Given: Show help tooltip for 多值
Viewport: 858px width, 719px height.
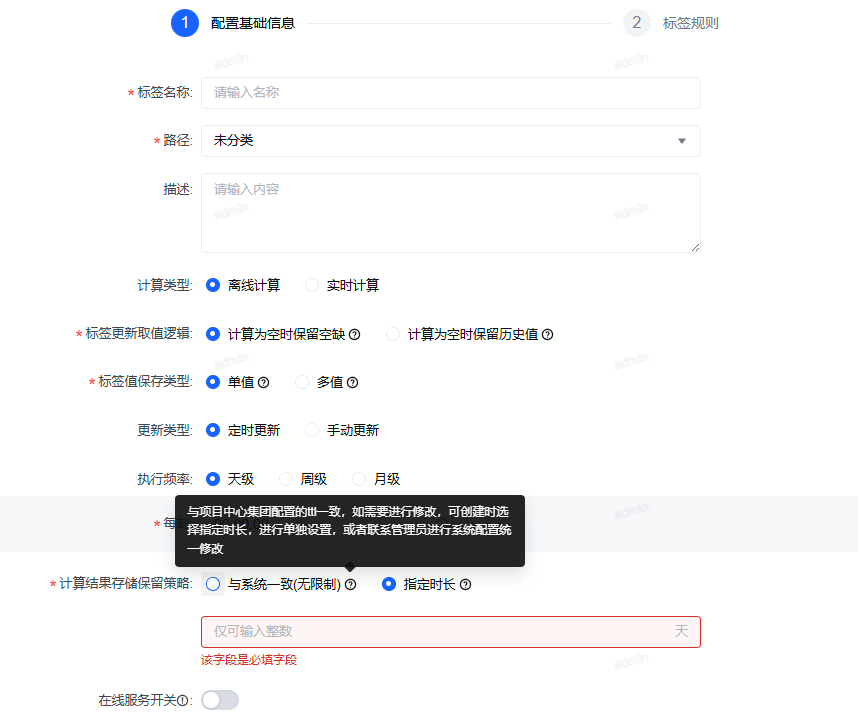Looking at the screenshot, I should point(352,382).
